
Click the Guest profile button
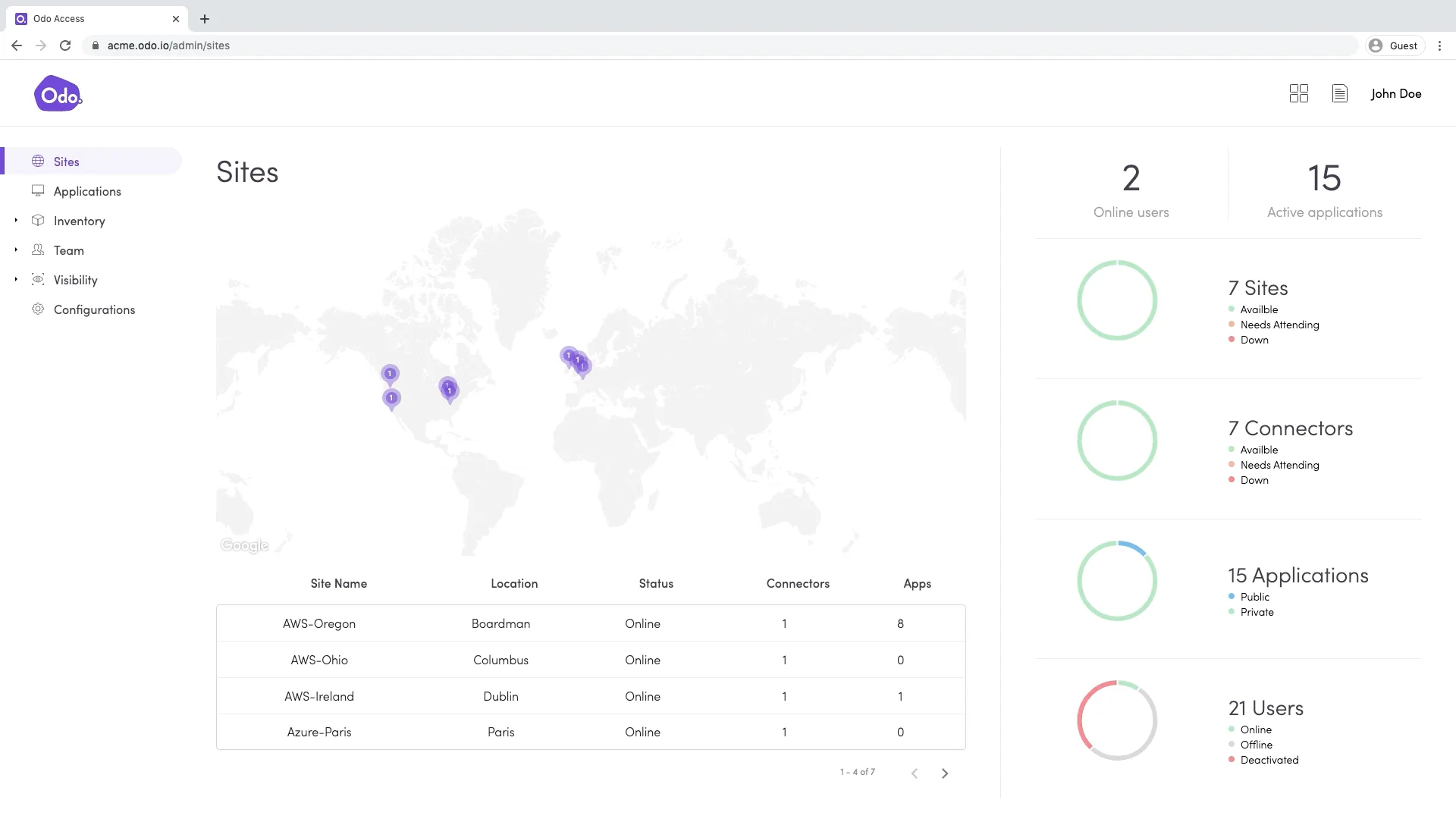click(1395, 45)
